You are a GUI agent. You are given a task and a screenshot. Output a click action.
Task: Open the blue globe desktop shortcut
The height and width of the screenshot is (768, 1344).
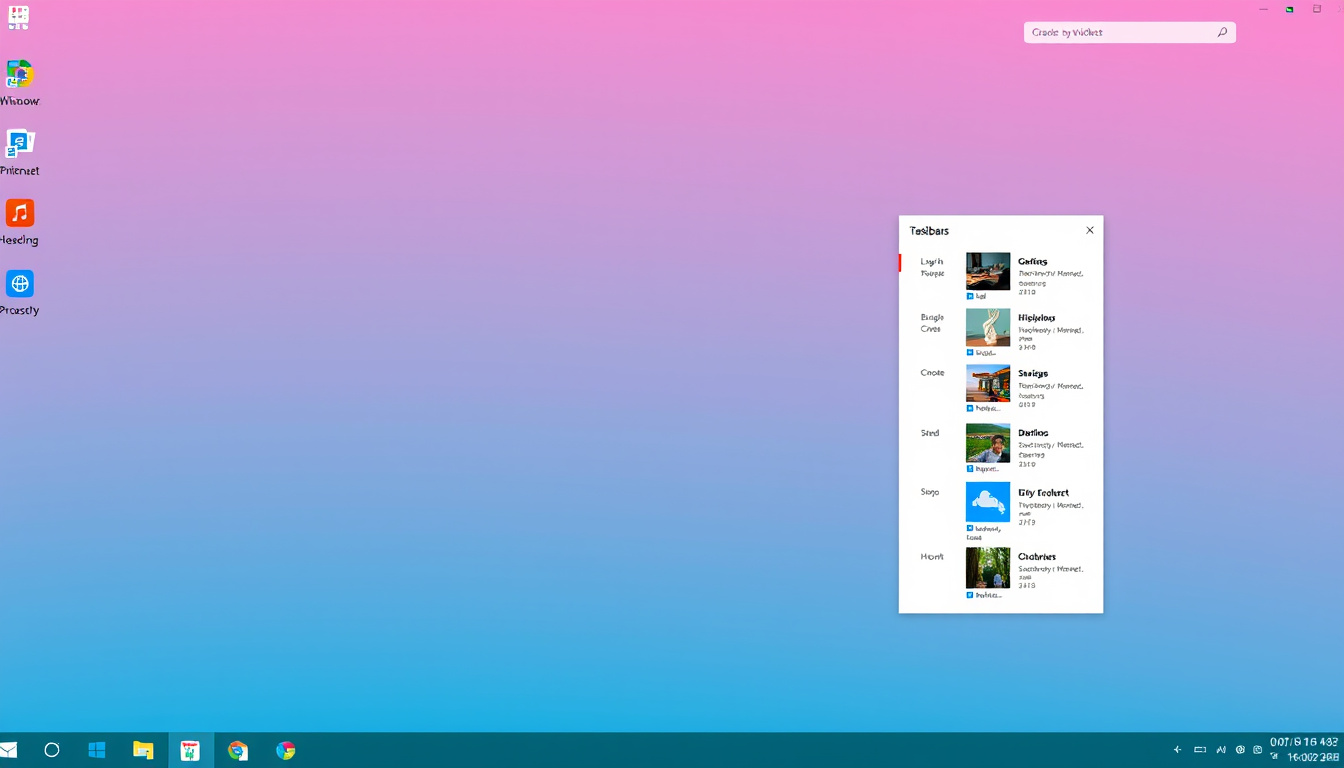(20, 284)
